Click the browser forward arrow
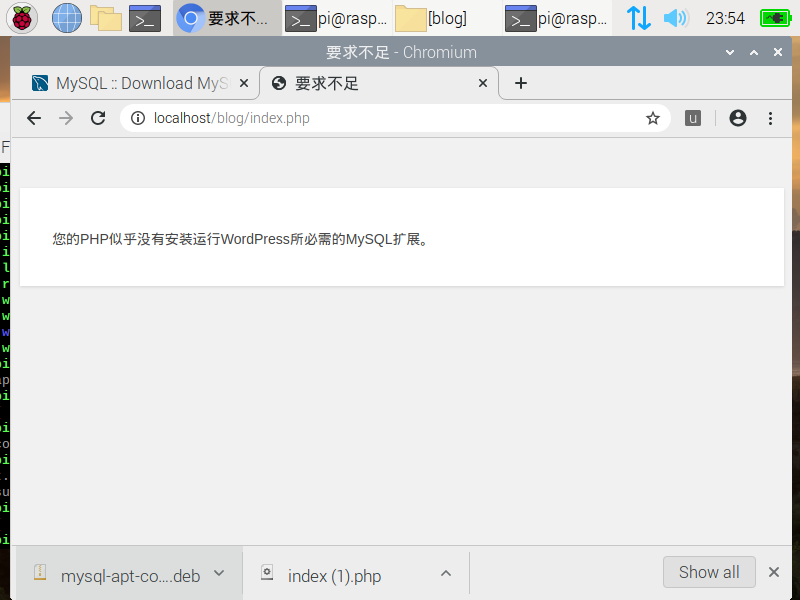The width and height of the screenshot is (800, 600). tap(66, 118)
